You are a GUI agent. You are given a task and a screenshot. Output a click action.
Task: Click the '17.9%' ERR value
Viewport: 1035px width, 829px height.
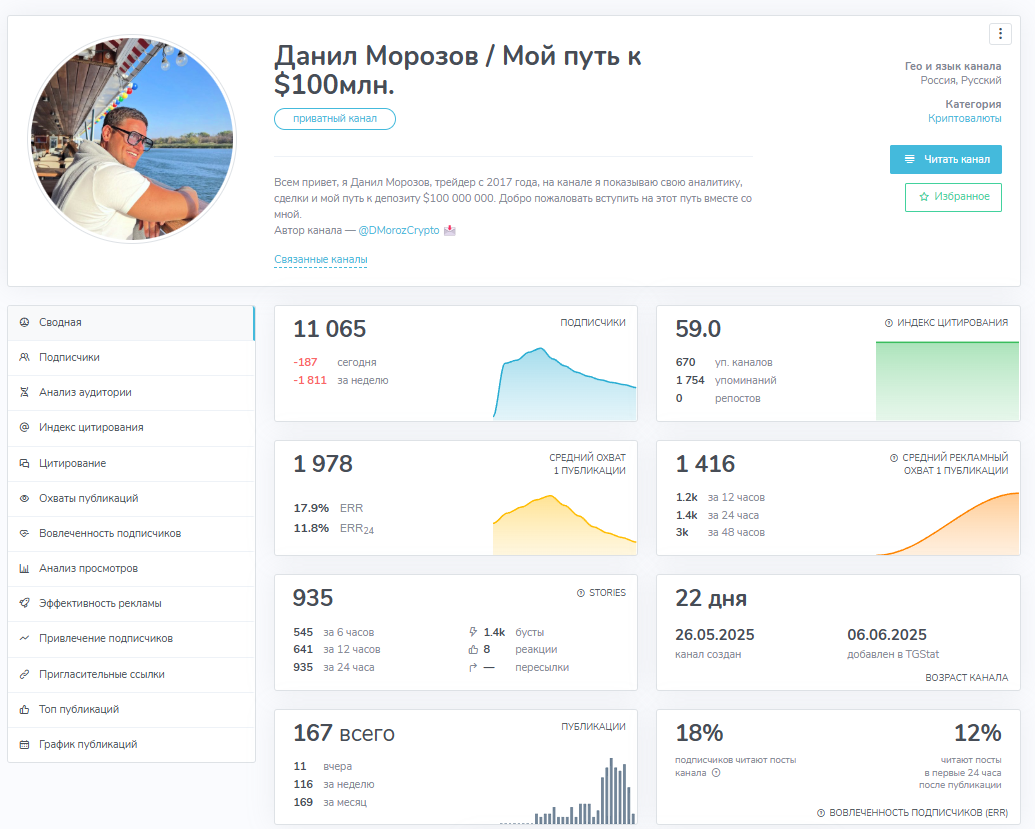(311, 508)
